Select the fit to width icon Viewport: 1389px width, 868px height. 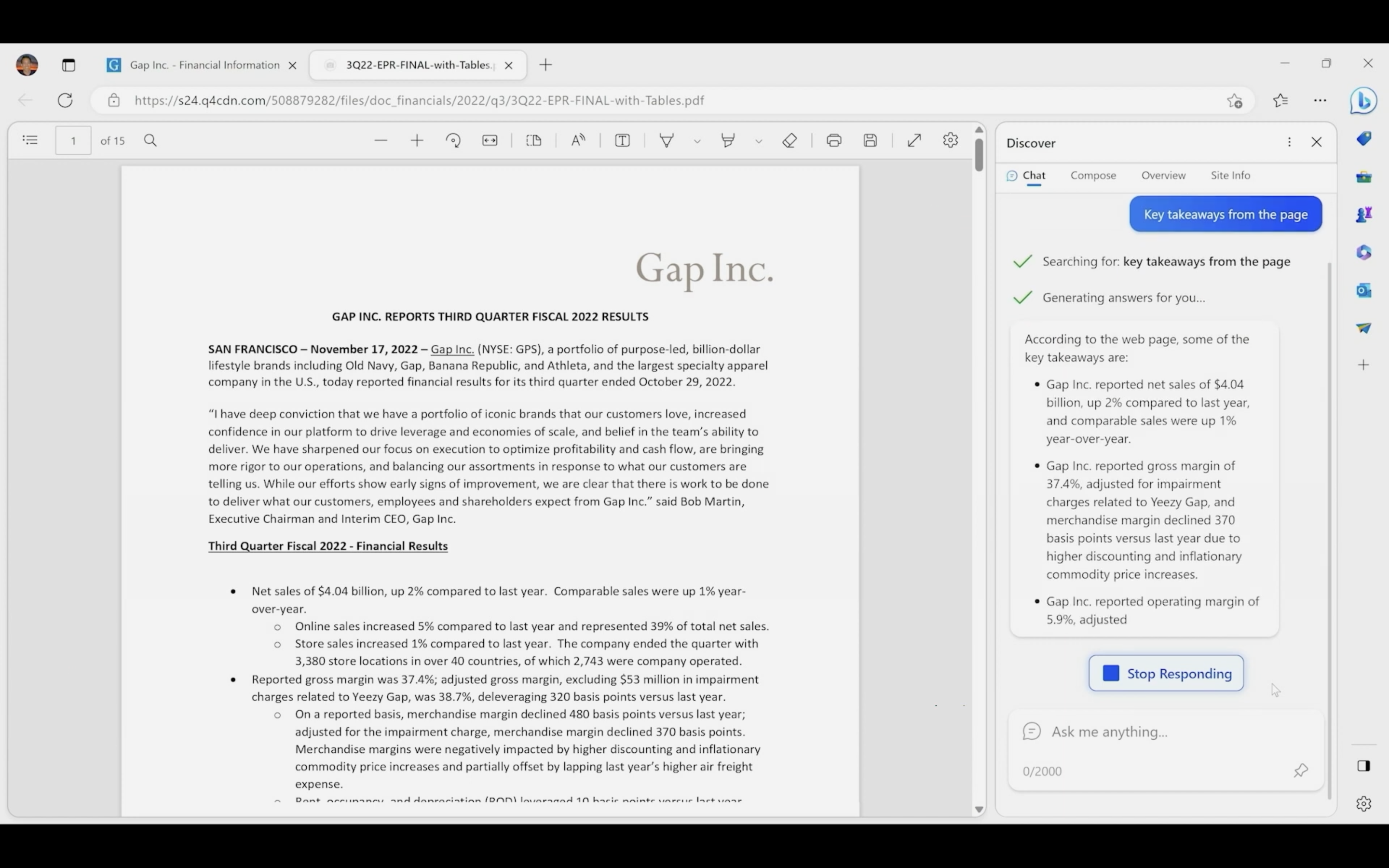pos(490,141)
